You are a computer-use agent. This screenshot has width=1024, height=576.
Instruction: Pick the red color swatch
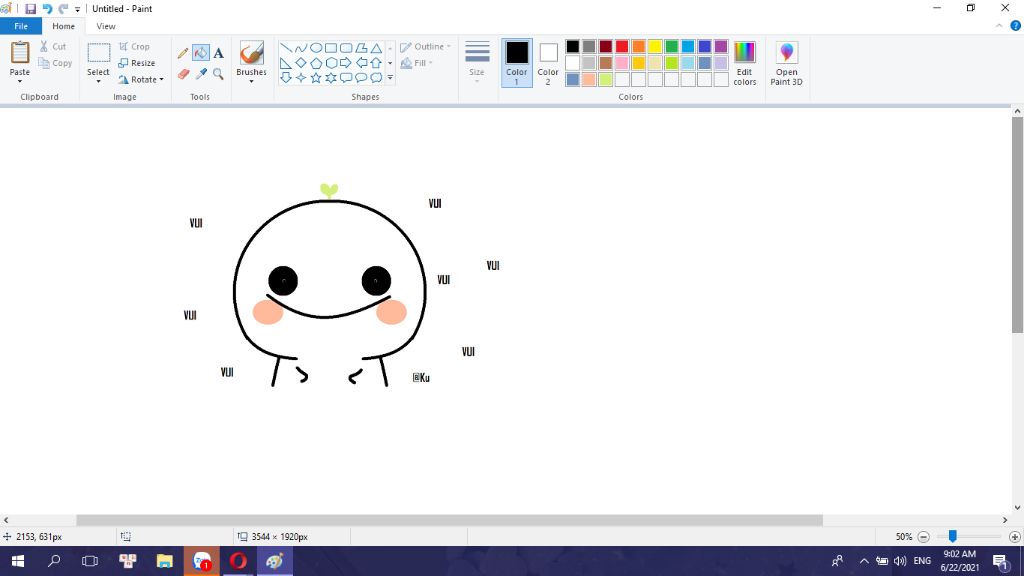click(622, 47)
